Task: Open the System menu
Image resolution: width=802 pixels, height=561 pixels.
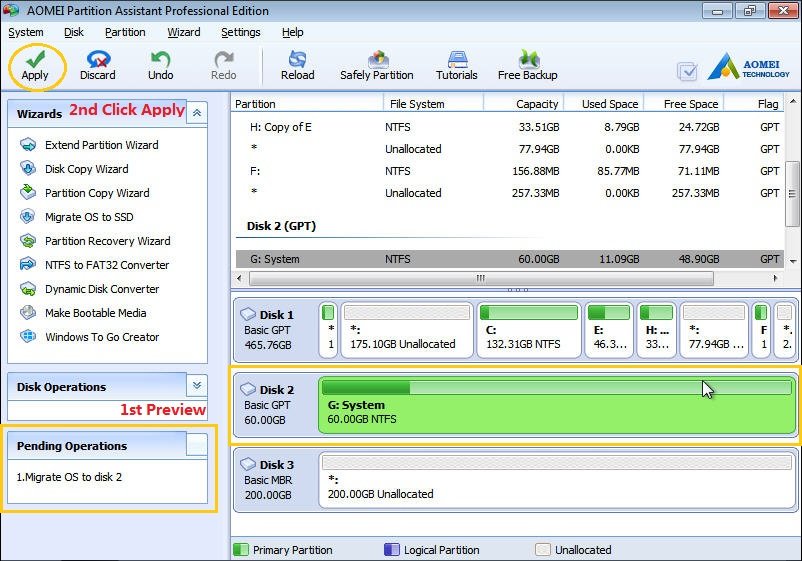Action: pyautogui.click(x=26, y=32)
